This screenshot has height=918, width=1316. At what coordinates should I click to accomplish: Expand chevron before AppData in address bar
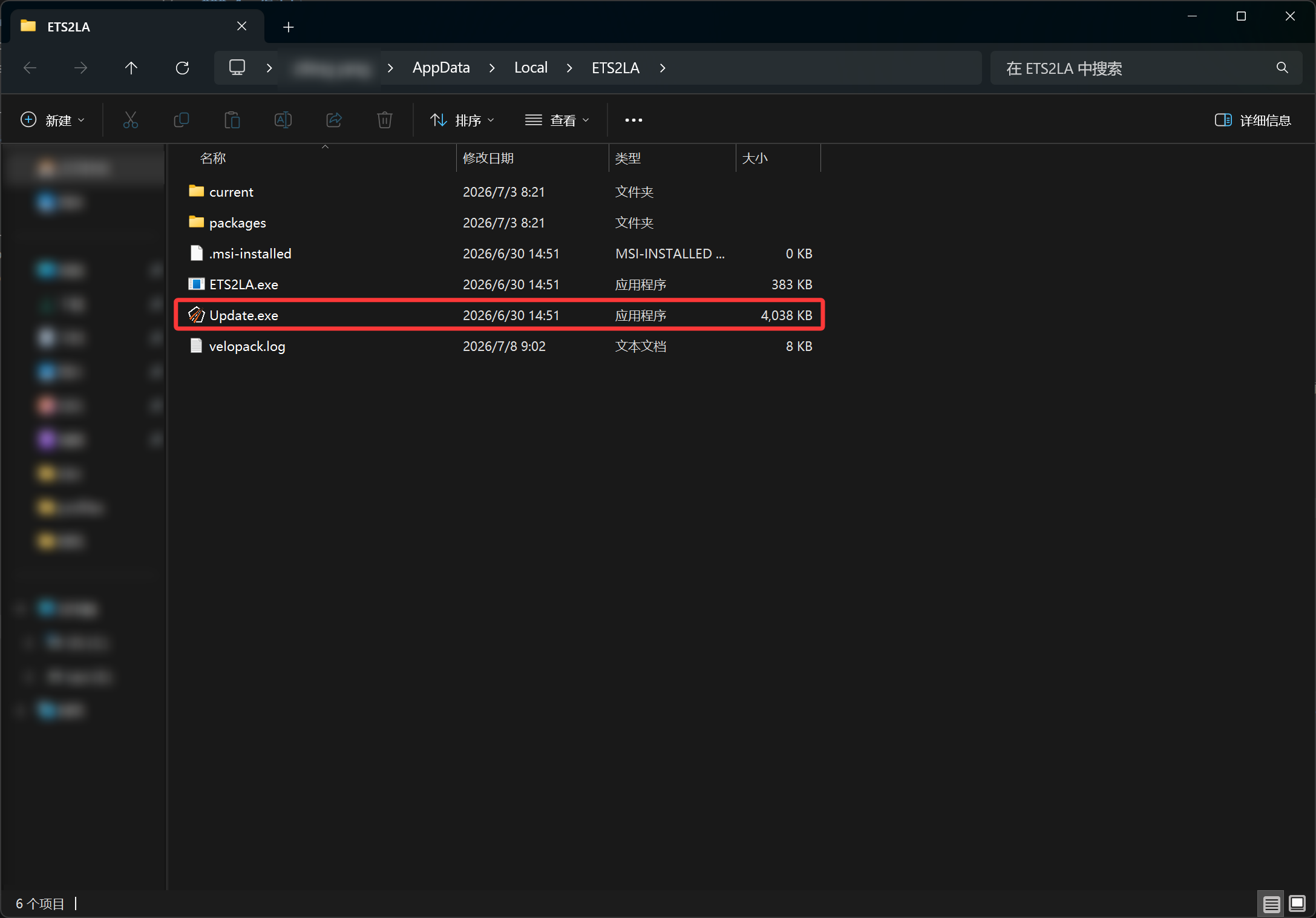390,68
